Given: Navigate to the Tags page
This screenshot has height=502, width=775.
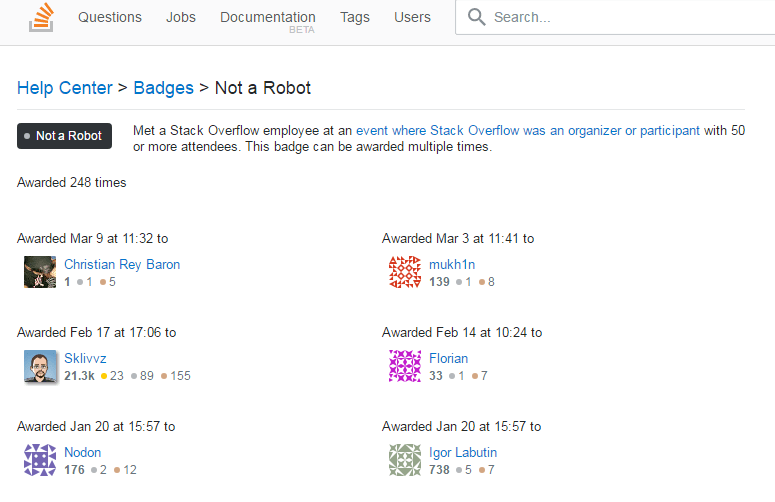Looking at the screenshot, I should pyautogui.click(x=355, y=17).
